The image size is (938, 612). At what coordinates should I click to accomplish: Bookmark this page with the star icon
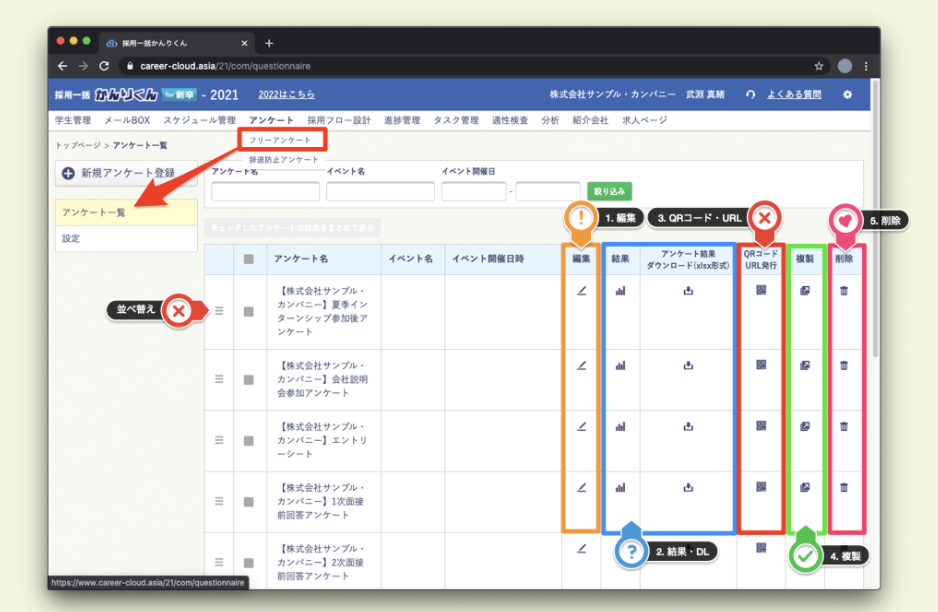pos(819,66)
